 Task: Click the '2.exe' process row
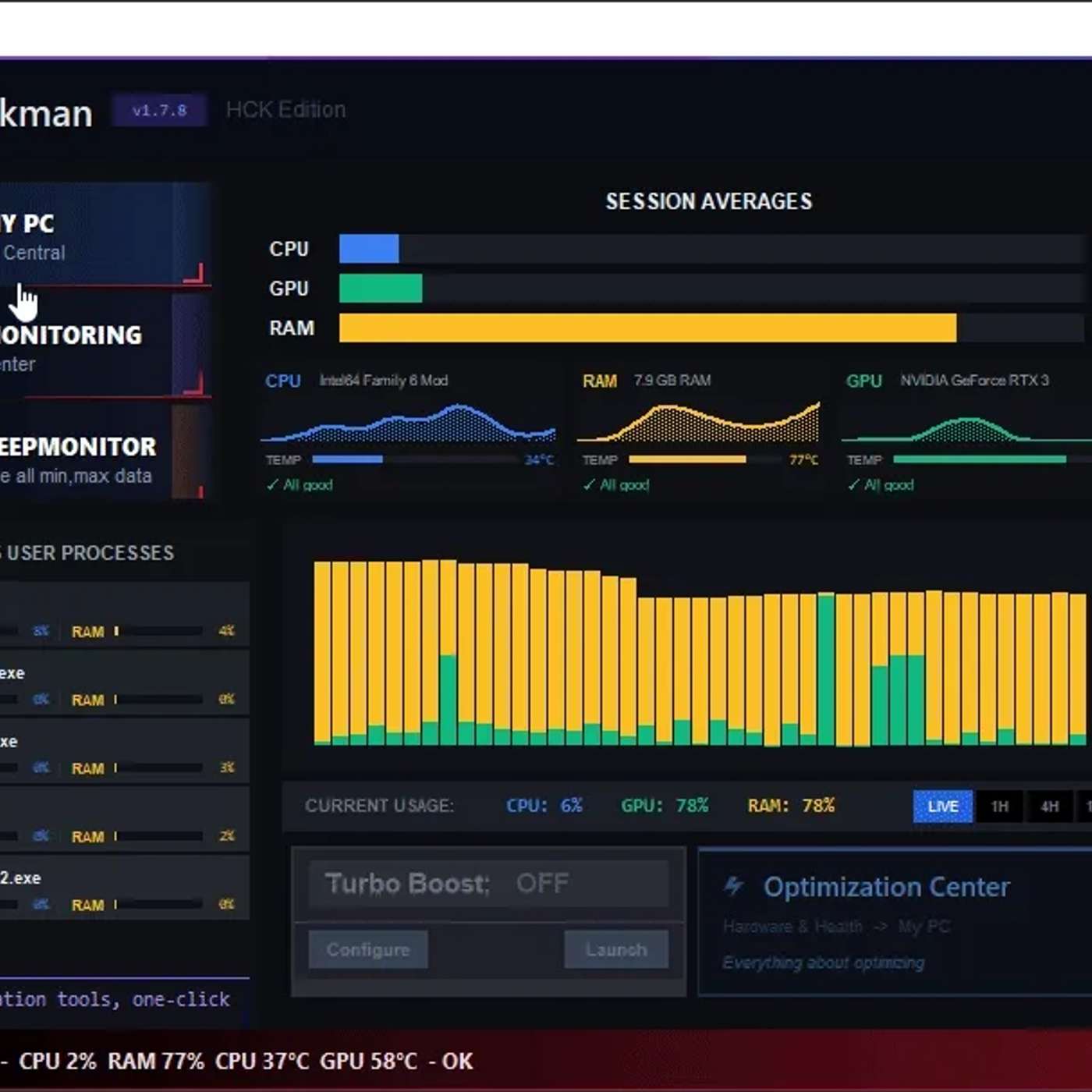[124, 887]
